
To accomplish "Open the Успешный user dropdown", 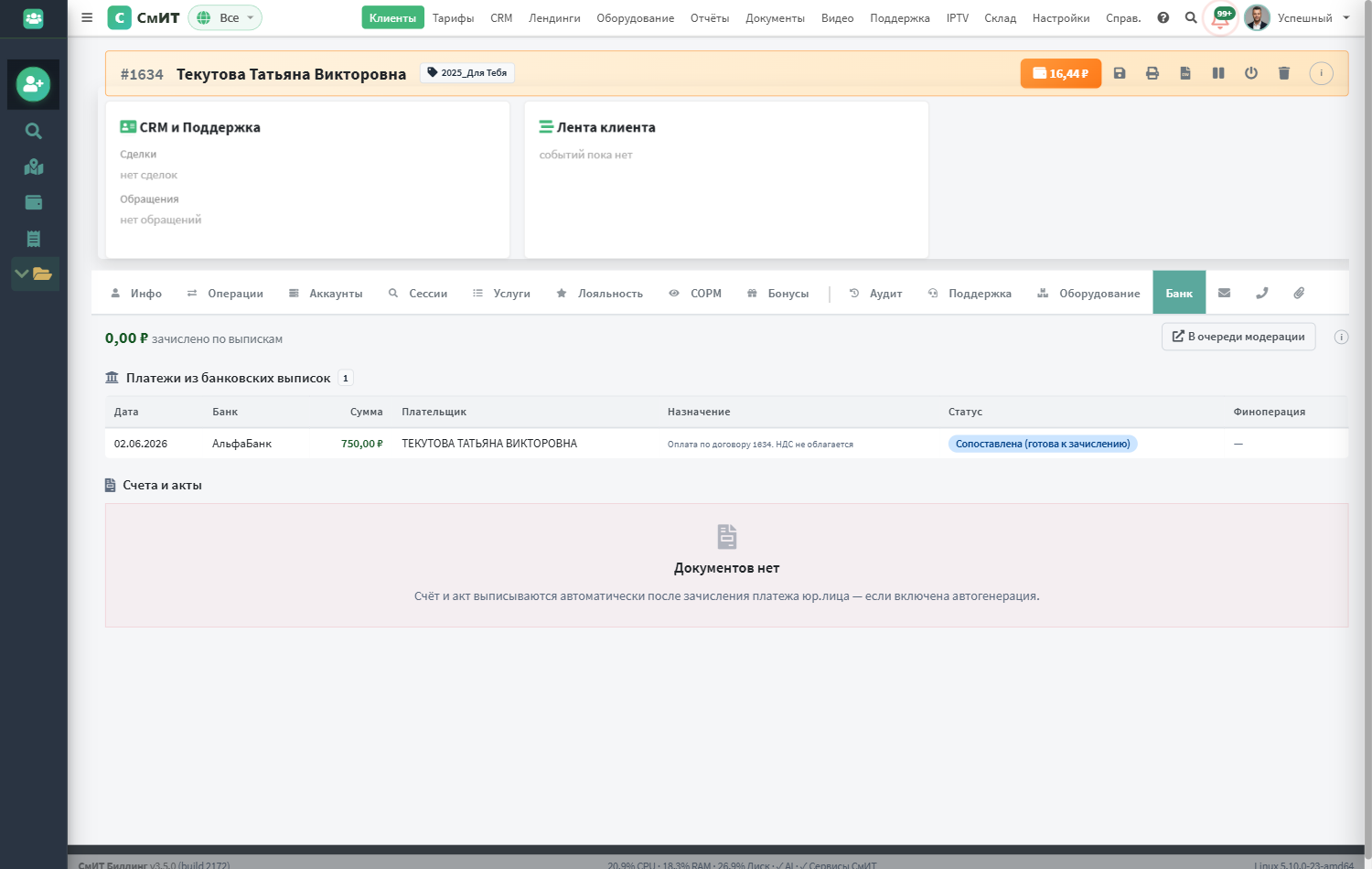I will (1313, 17).
